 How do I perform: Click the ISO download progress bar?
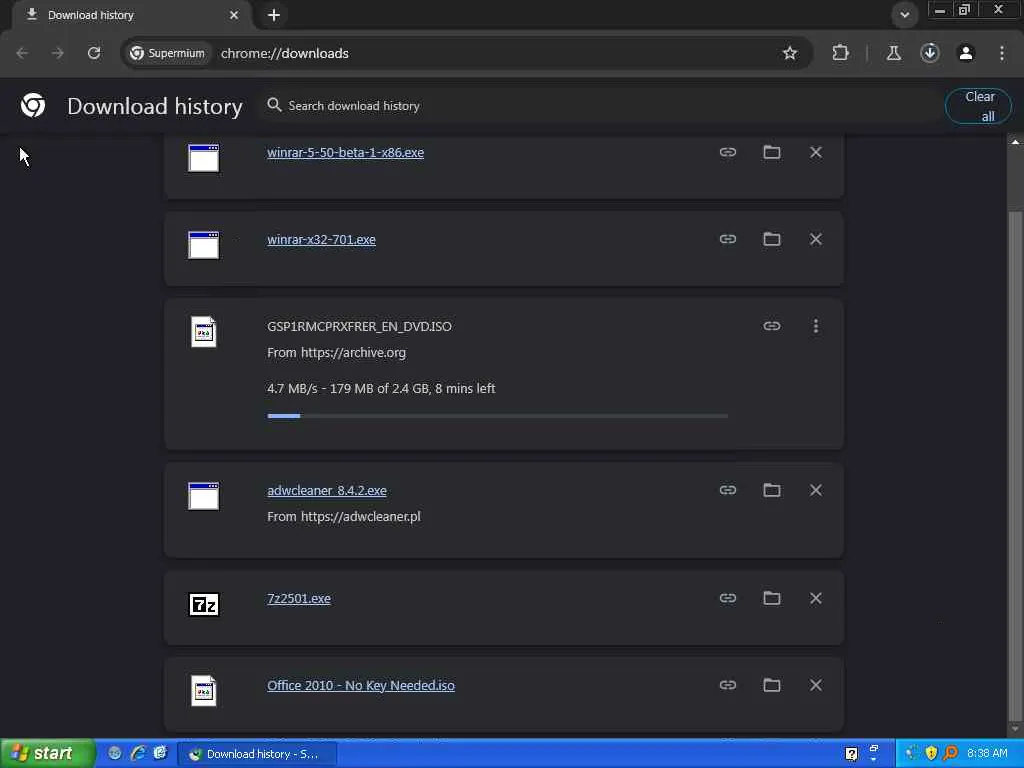[x=497, y=415]
